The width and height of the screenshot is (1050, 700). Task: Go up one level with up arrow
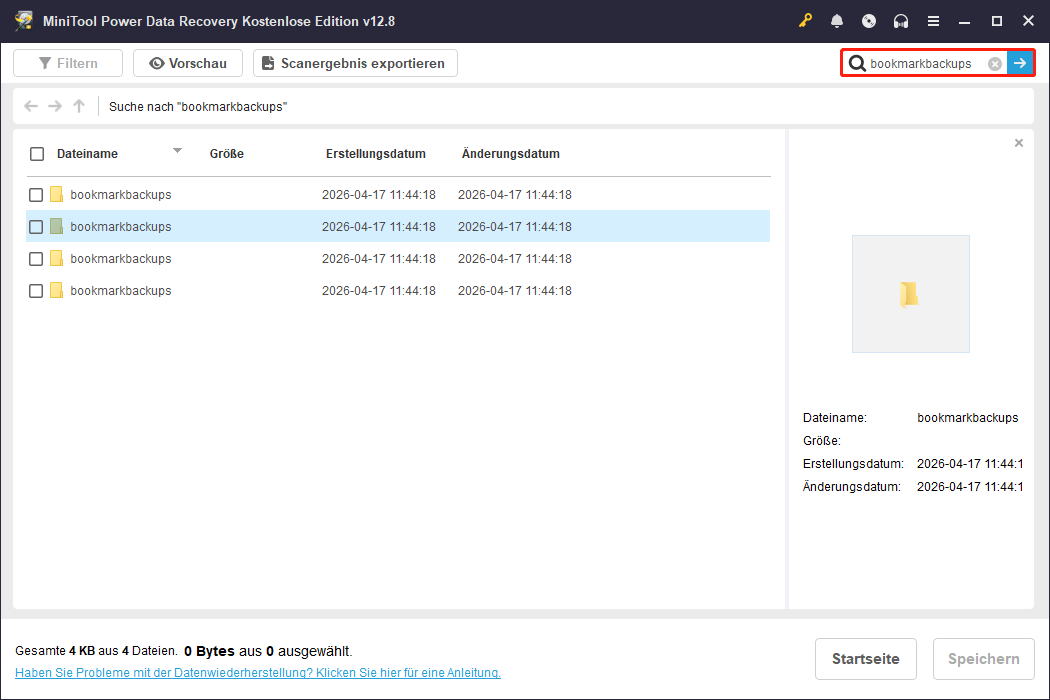click(79, 106)
